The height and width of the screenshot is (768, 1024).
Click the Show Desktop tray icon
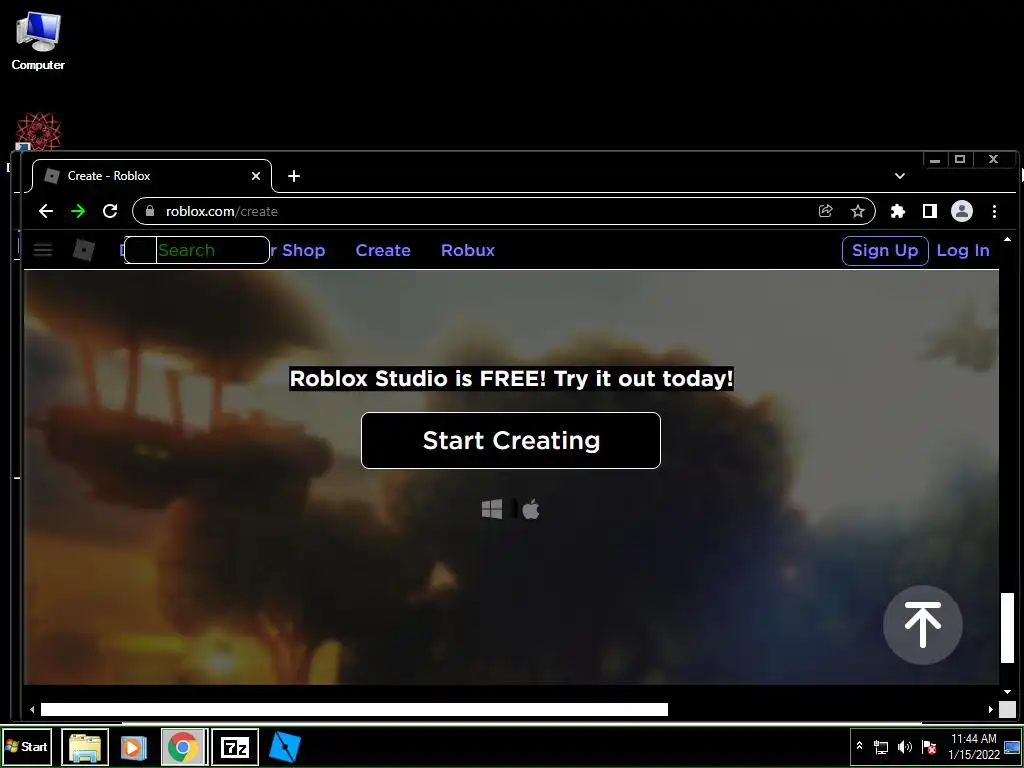click(x=1012, y=746)
